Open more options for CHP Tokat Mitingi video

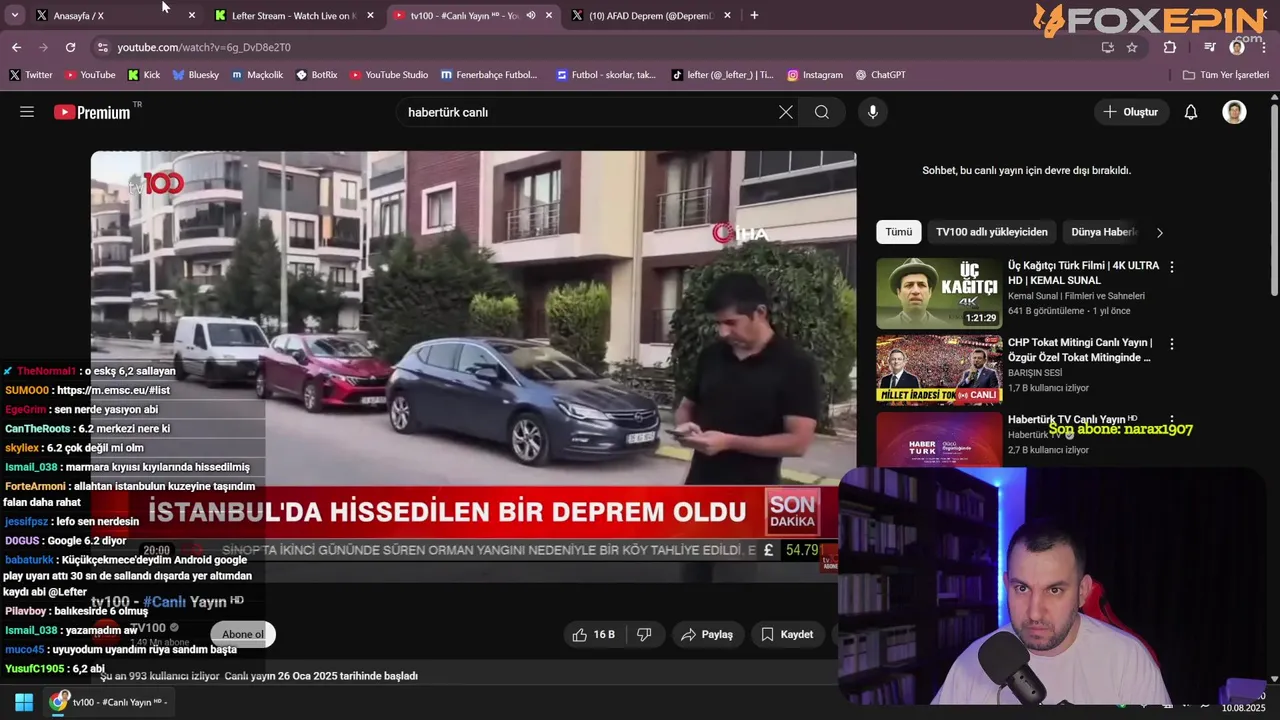[1172, 344]
